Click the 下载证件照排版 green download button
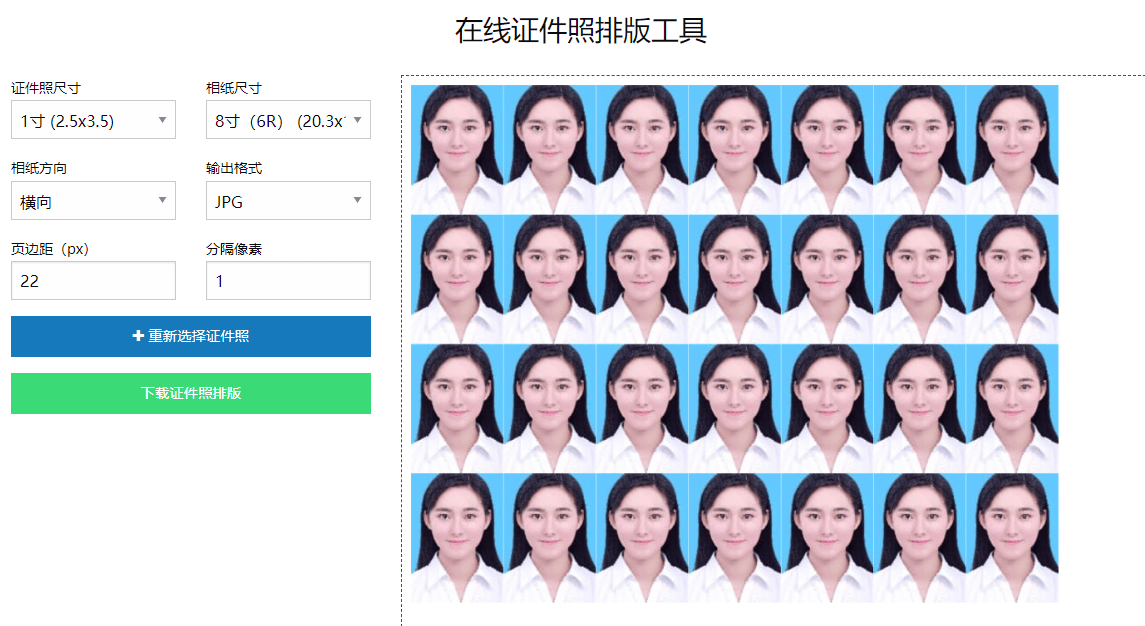Screen dimensions: 1145x626 pyautogui.click(x=190, y=393)
